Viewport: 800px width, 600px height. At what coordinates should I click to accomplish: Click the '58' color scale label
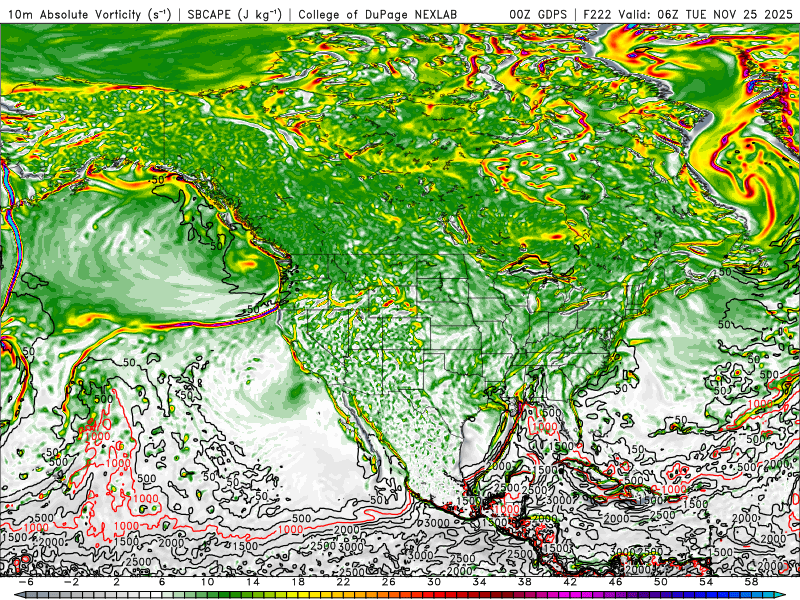751,582
